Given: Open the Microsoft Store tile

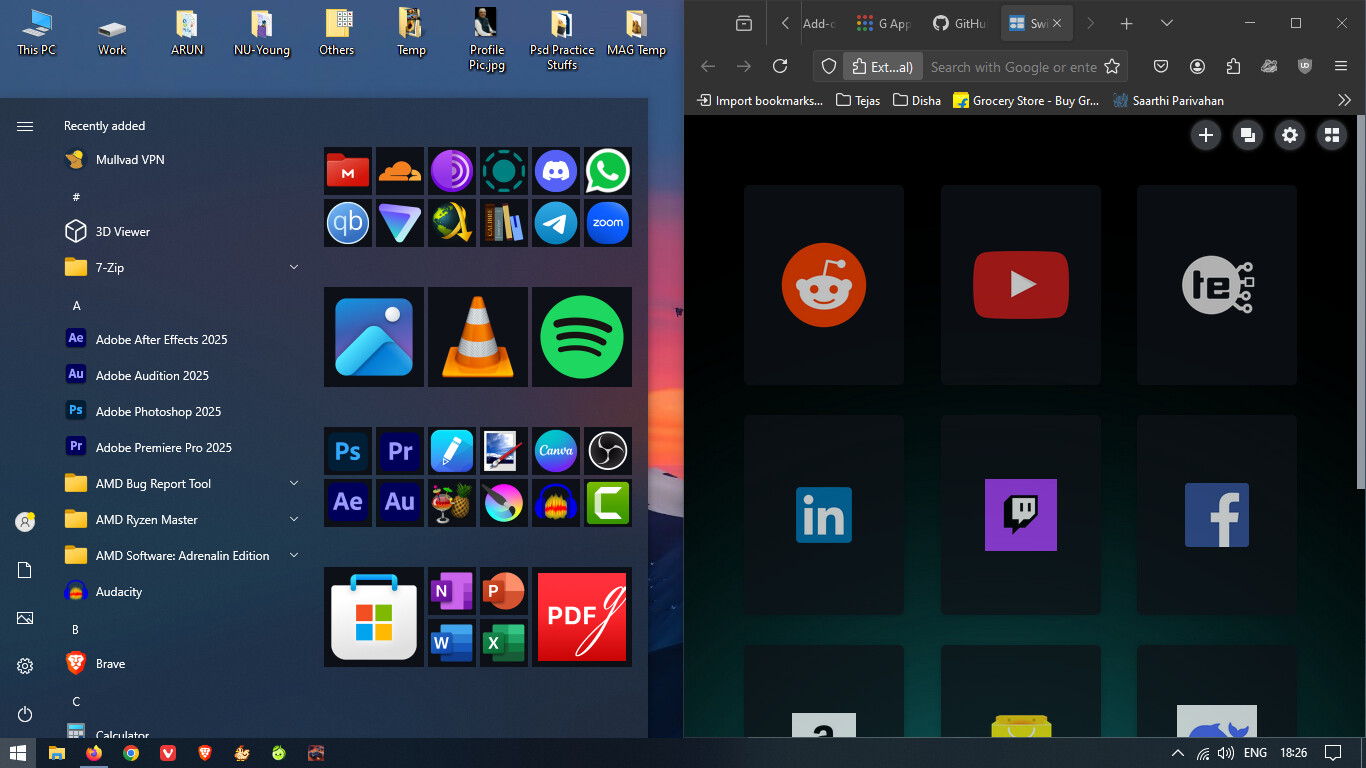Looking at the screenshot, I should tap(373, 617).
